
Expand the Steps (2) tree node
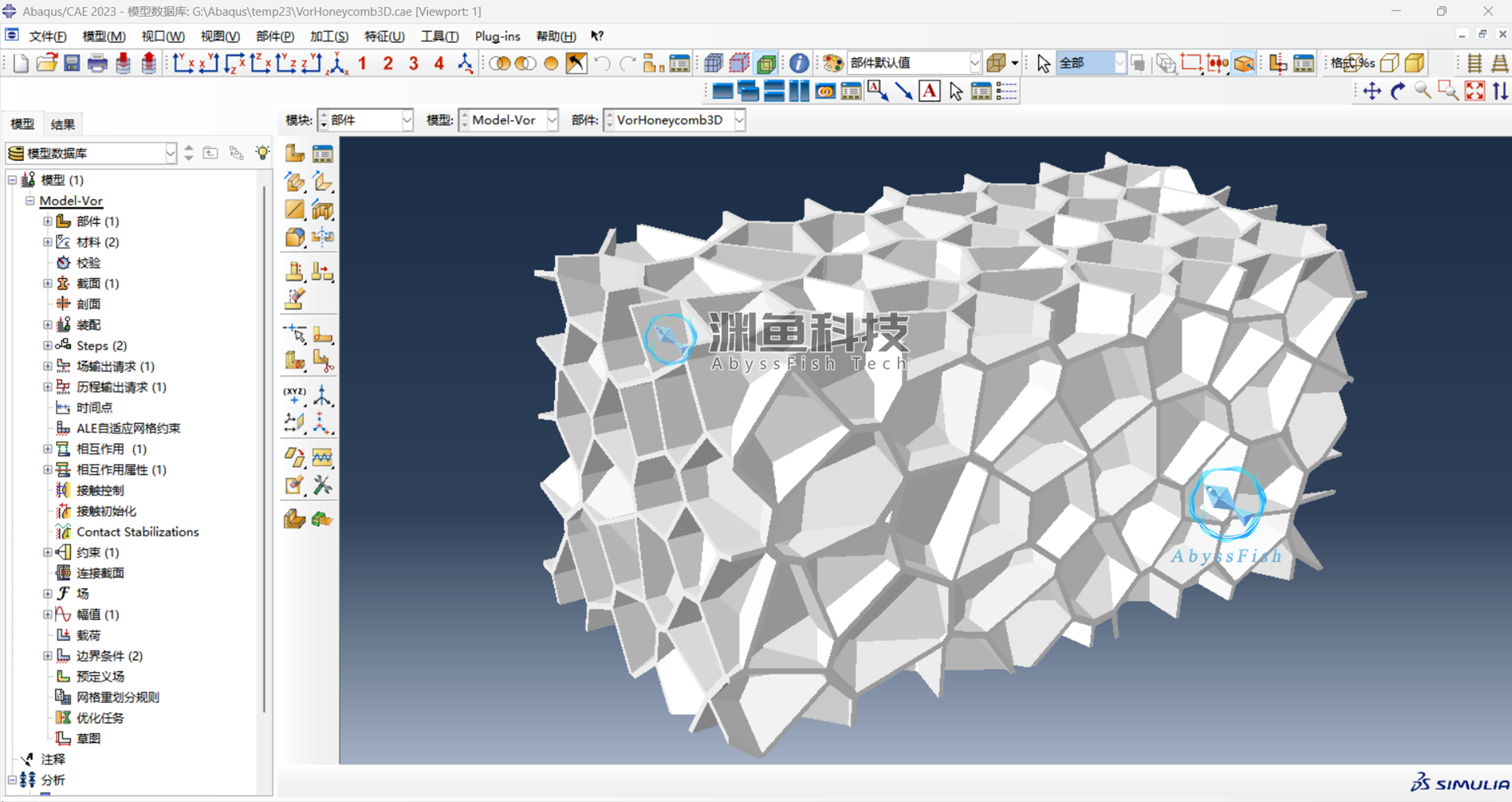click(x=48, y=345)
